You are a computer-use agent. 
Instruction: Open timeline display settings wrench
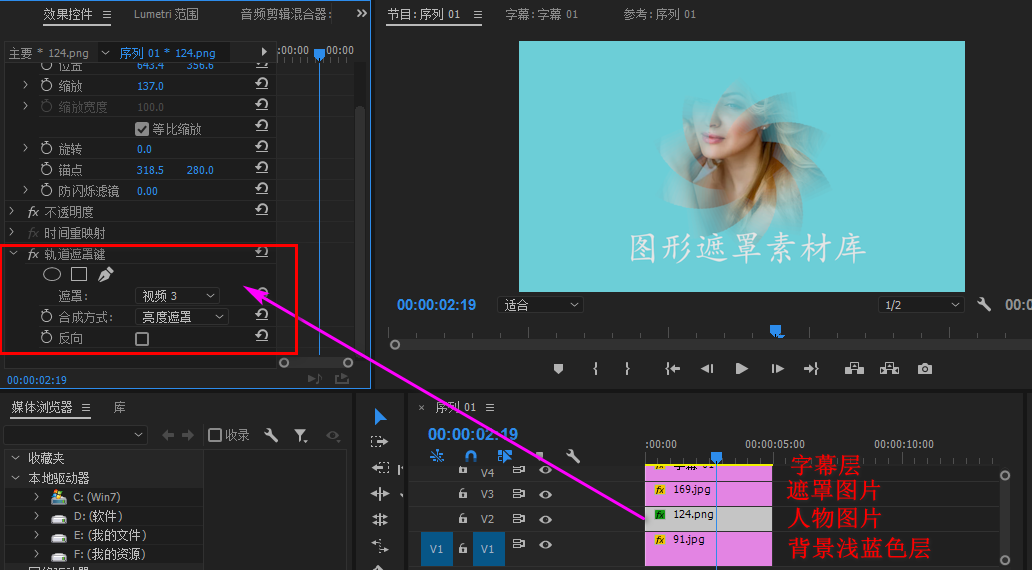click(x=573, y=455)
